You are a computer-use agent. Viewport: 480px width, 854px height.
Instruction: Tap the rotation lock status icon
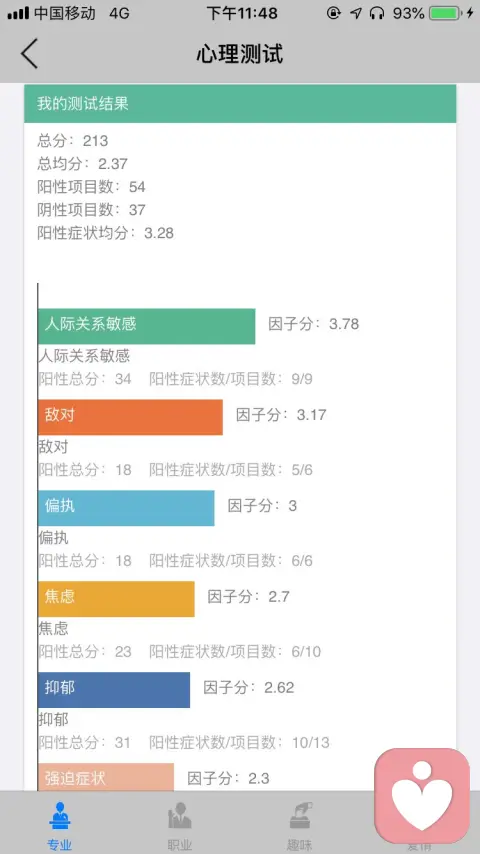coord(334,13)
